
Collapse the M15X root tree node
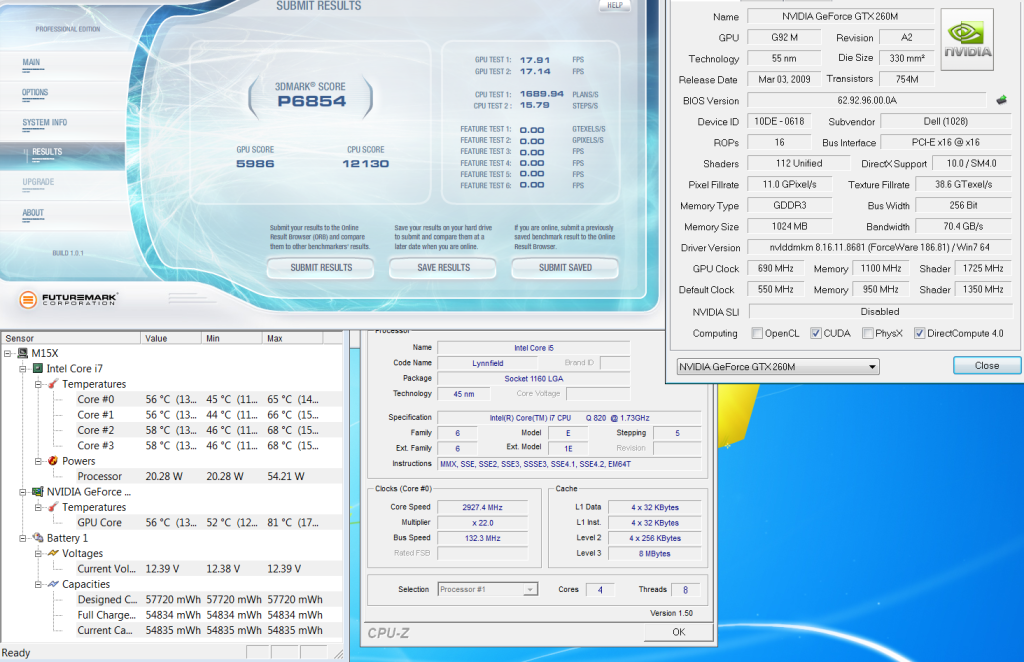(8, 353)
